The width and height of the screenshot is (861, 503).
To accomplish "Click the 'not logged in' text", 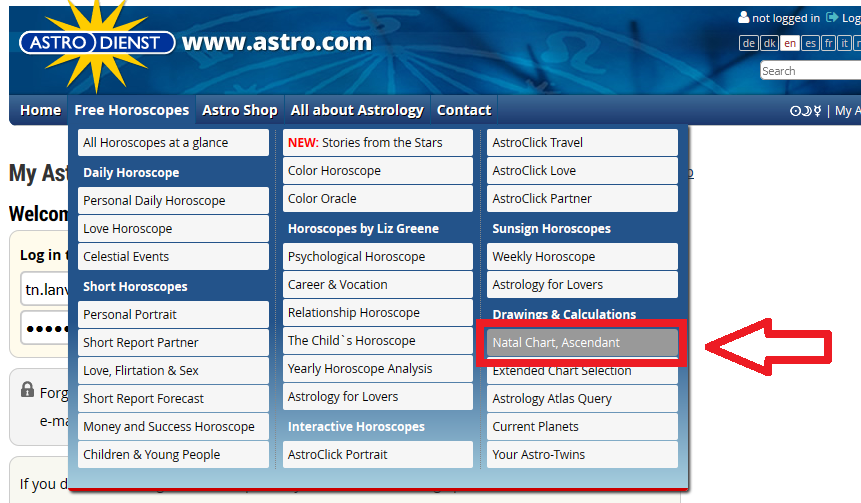I will [x=786, y=18].
